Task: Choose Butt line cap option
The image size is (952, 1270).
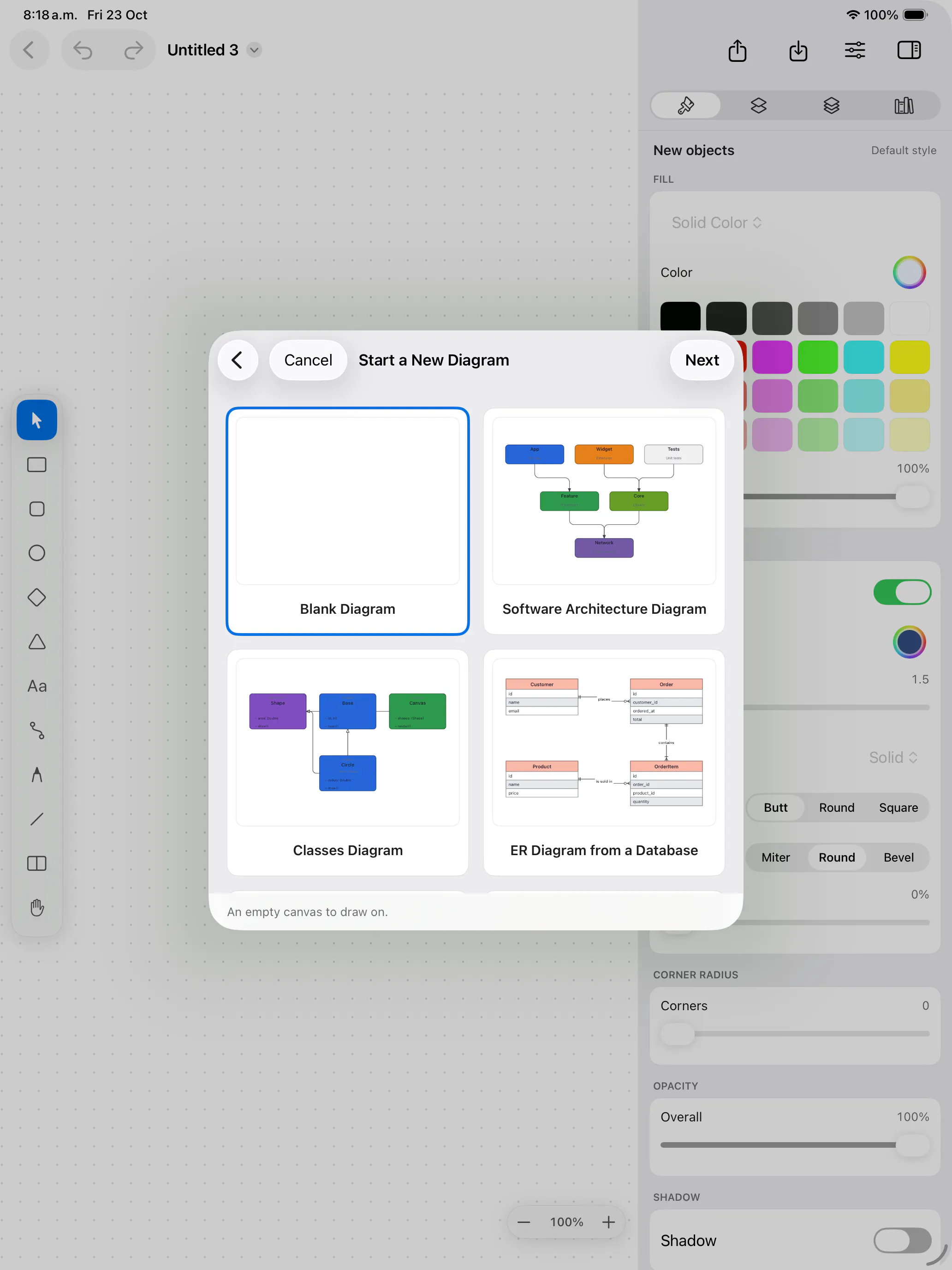Action: click(775, 807)
